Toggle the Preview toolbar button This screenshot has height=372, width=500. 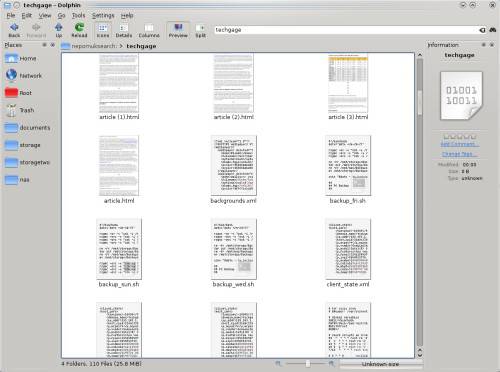[178, 30]
